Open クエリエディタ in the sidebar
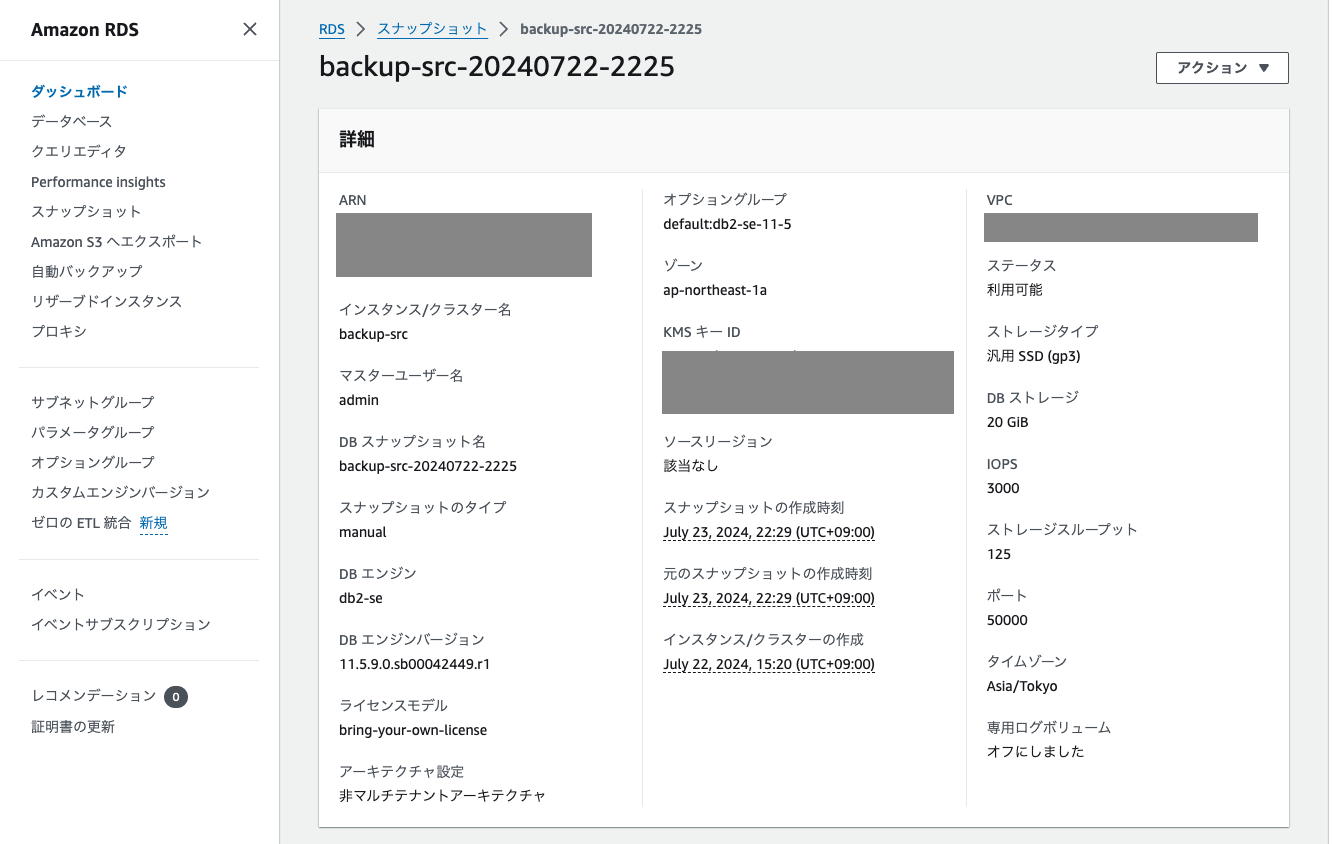Viewport: 1332px width, 844px height. tap(79, 151)
